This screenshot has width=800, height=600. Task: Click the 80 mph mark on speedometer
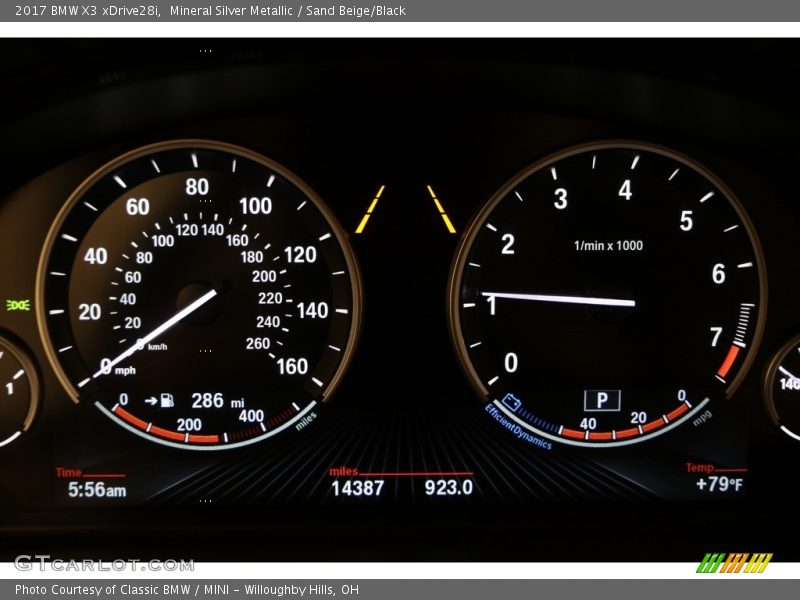197,187
